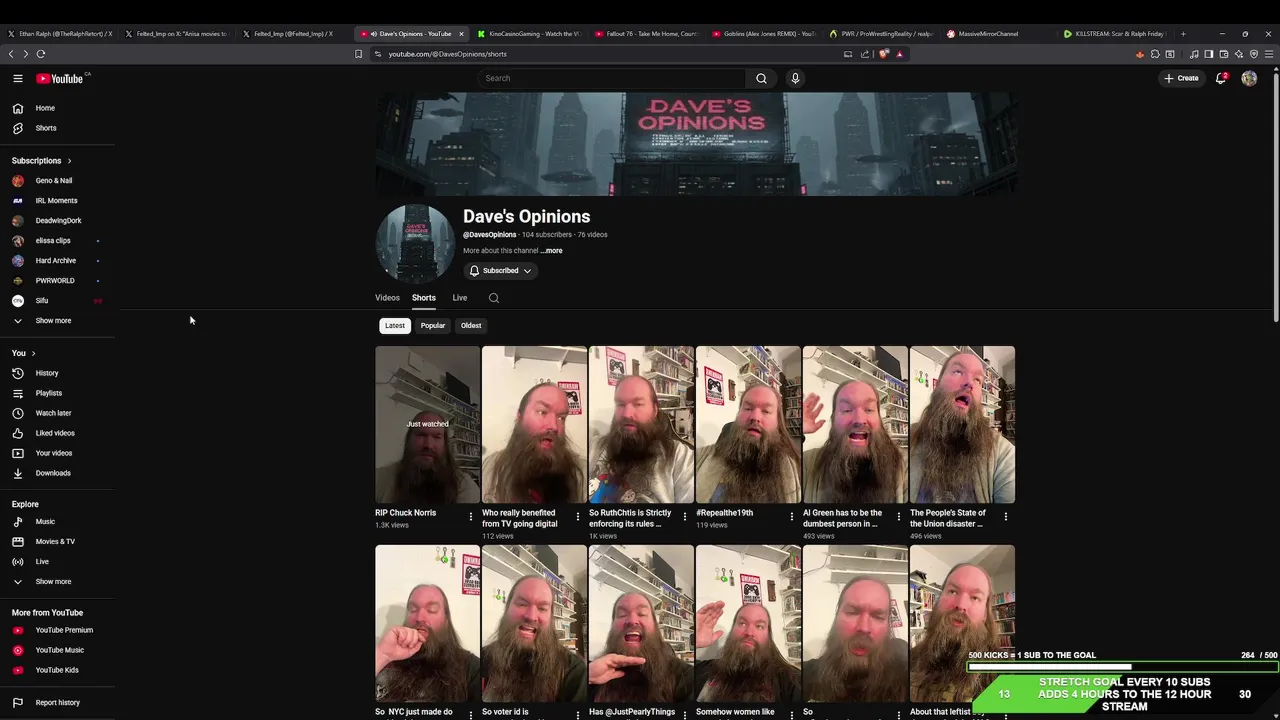Close the Dave's Opinions browser tab
1280x720 pixels.
click(461, 34)
